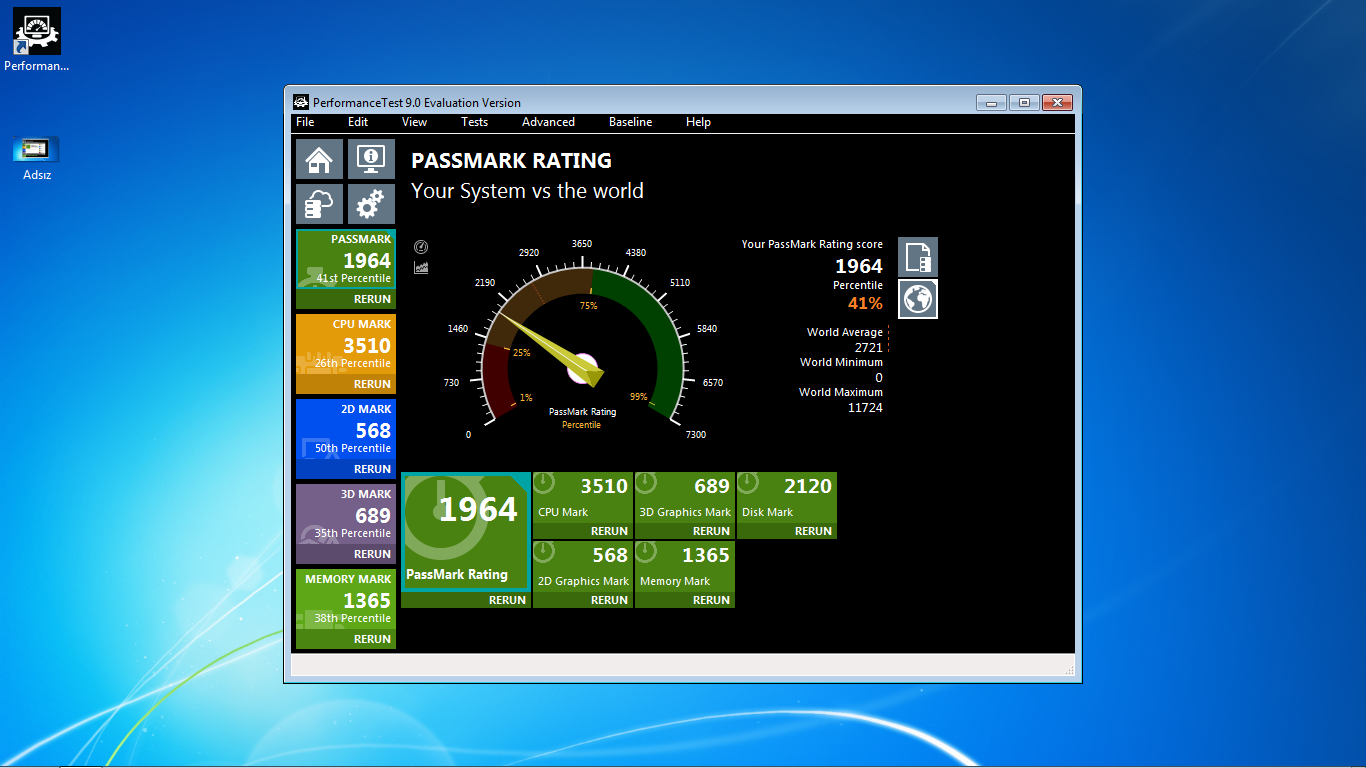Click the orange "Percentile" gauge caption
Image resolution: width=1366 pixels, height=768 pixels.
[581, 425]
